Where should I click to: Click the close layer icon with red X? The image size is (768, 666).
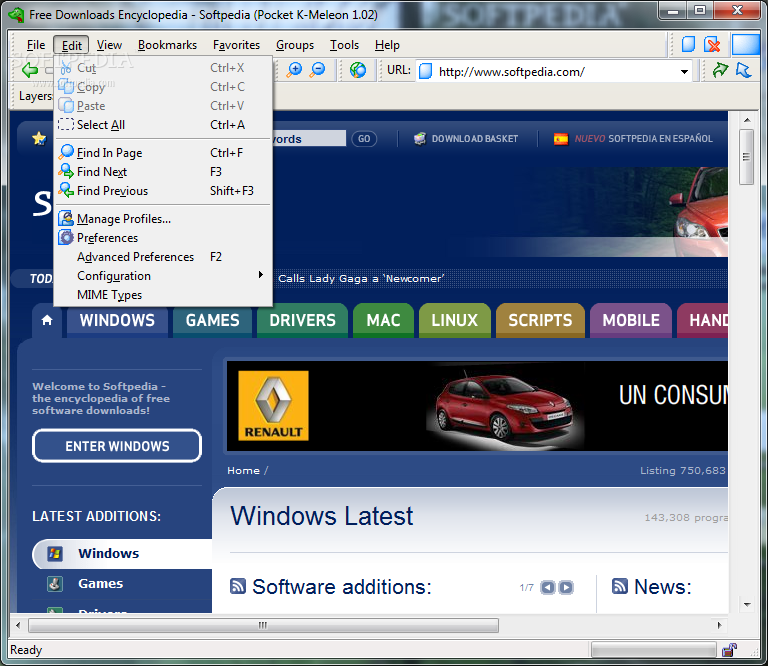pyautogui.click(x=712, y=45)
